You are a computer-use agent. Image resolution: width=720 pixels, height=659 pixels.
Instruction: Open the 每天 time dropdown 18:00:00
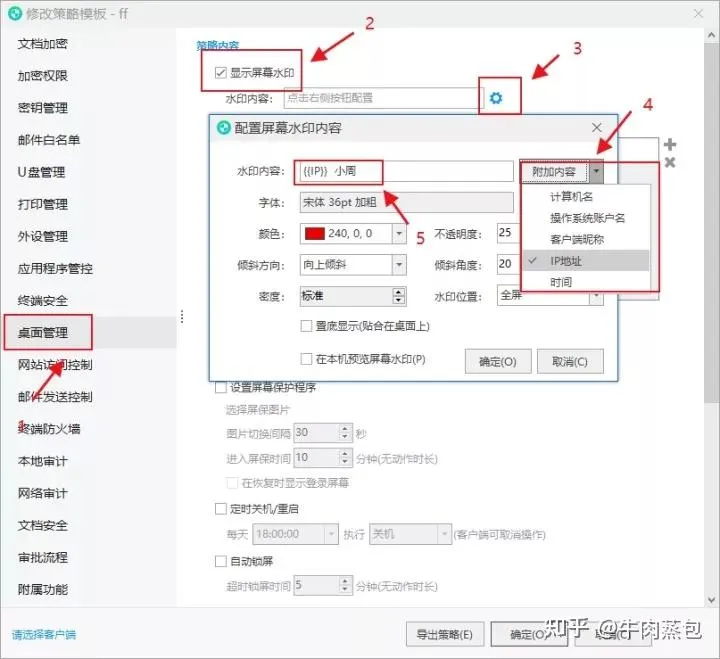(x=331, y=534)
